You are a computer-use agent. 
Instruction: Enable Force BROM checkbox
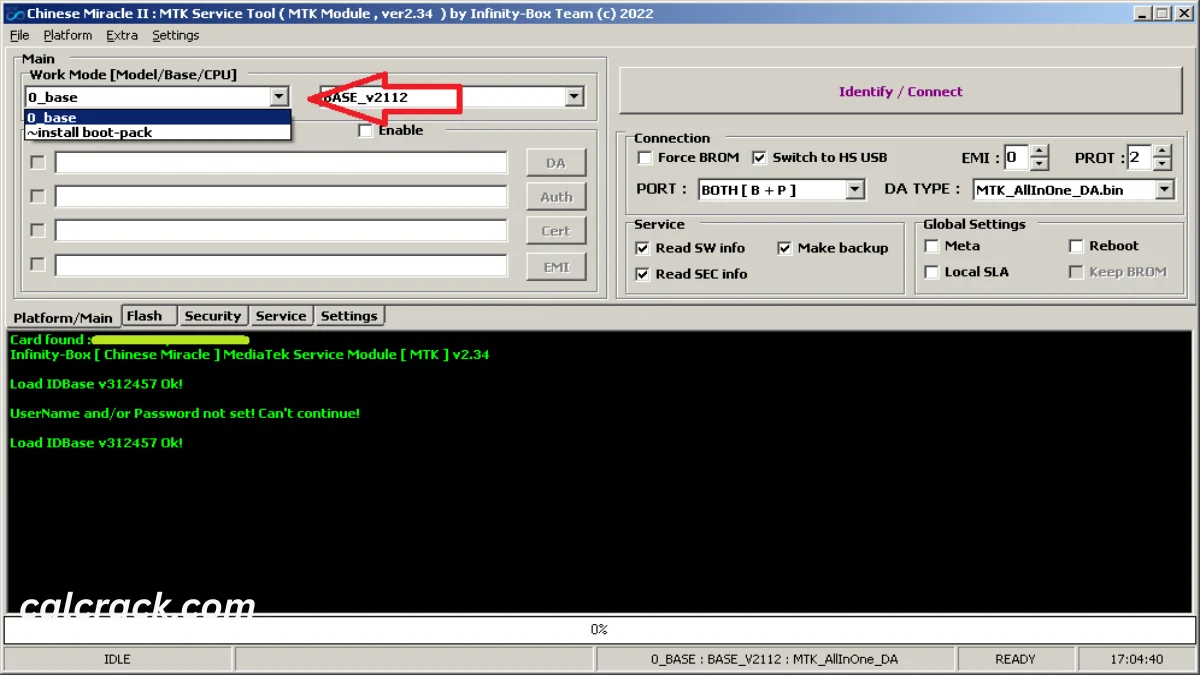click(645, 157)
